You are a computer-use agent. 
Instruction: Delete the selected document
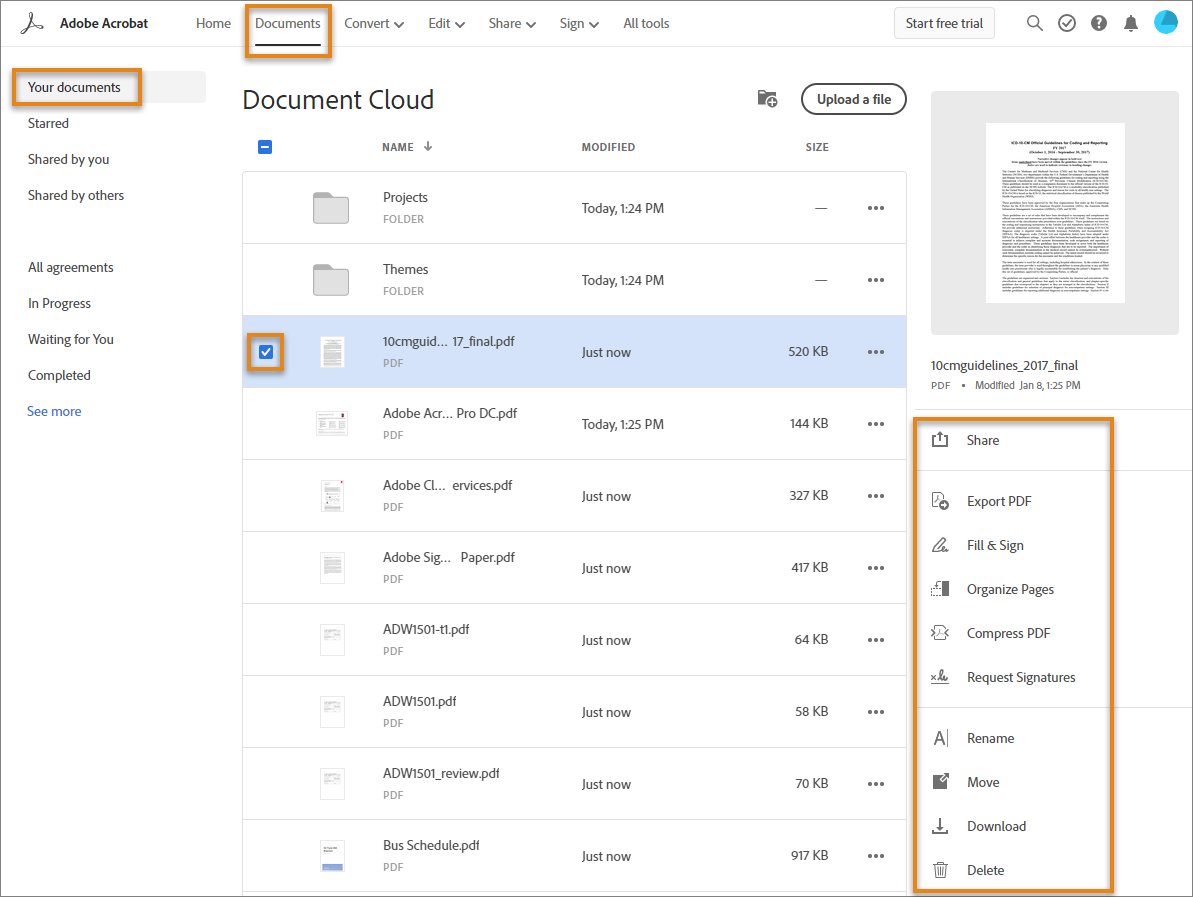pyautogui.click(x=986, y=870)
